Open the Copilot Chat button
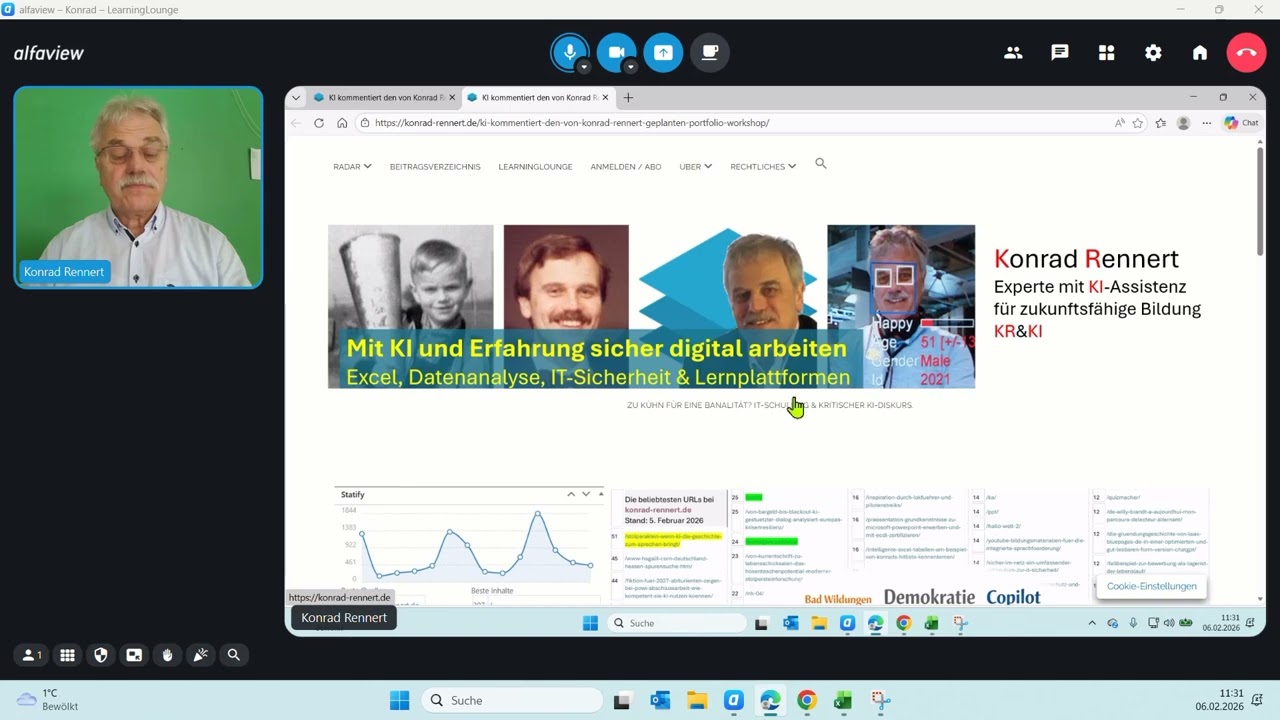The image size is (1280, 720). (1241, 123)
